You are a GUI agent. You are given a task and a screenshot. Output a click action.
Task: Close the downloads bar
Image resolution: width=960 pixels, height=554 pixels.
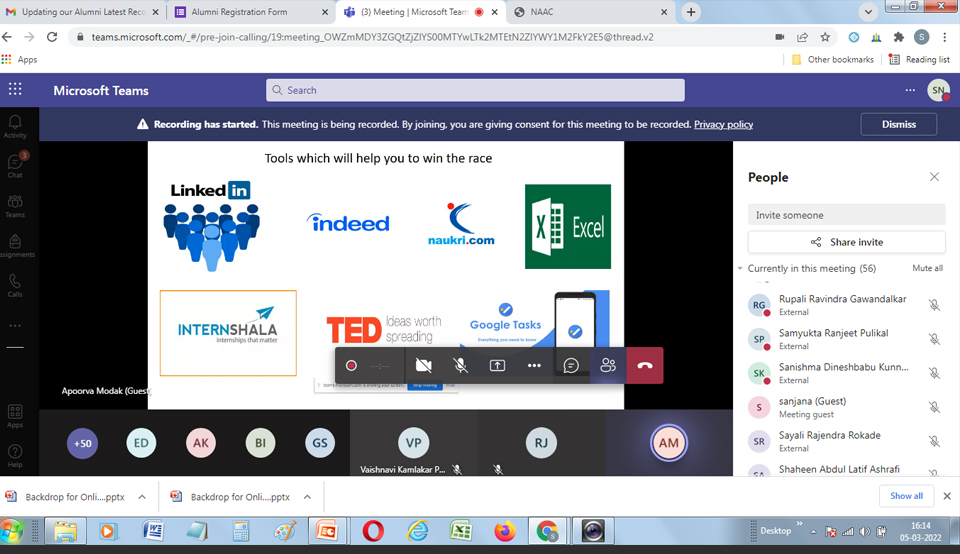click(947, 496)
